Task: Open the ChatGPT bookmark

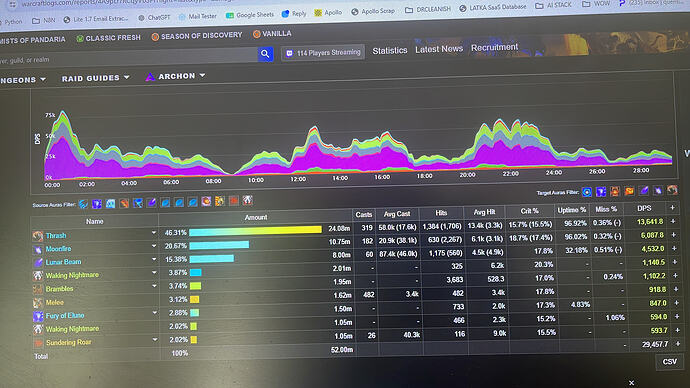Action: pyautogui.click(x=154, y=18)
